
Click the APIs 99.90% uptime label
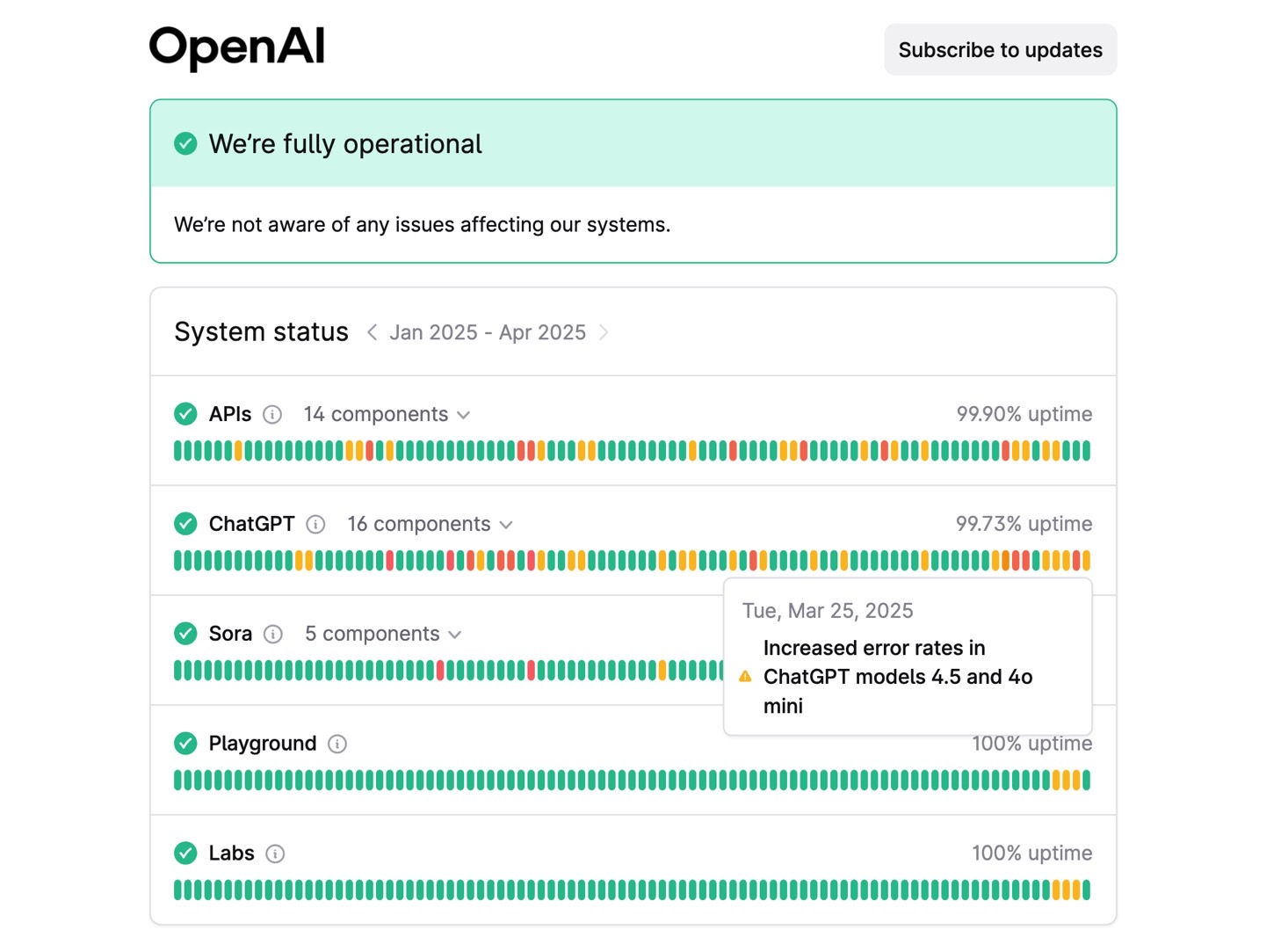click(1024, 414)
